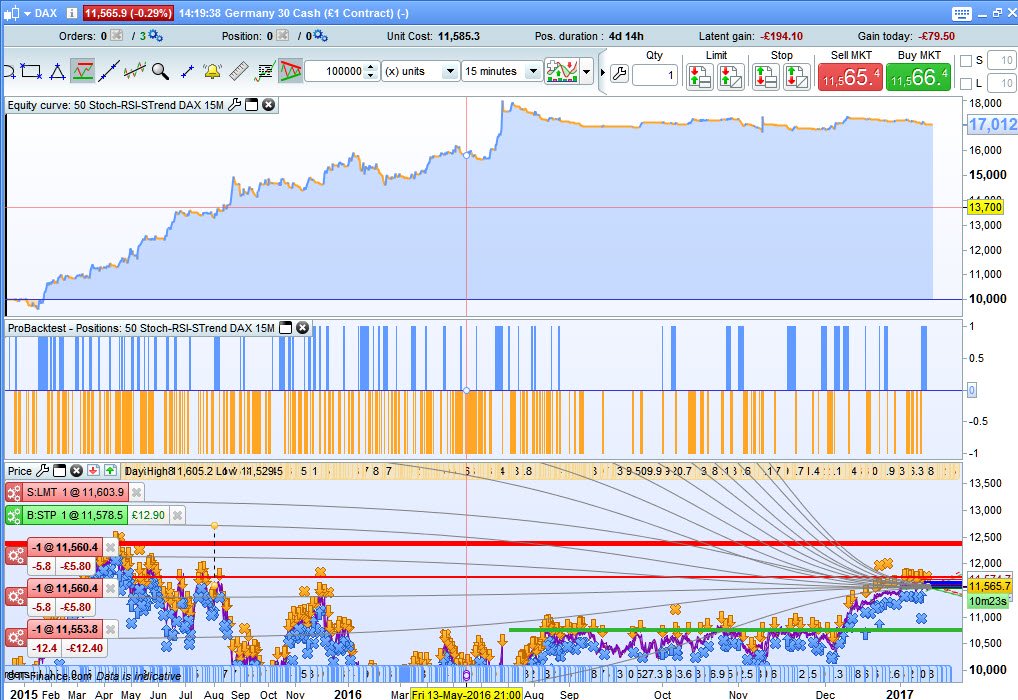Enable the L checkbox

tap(965, 83)
